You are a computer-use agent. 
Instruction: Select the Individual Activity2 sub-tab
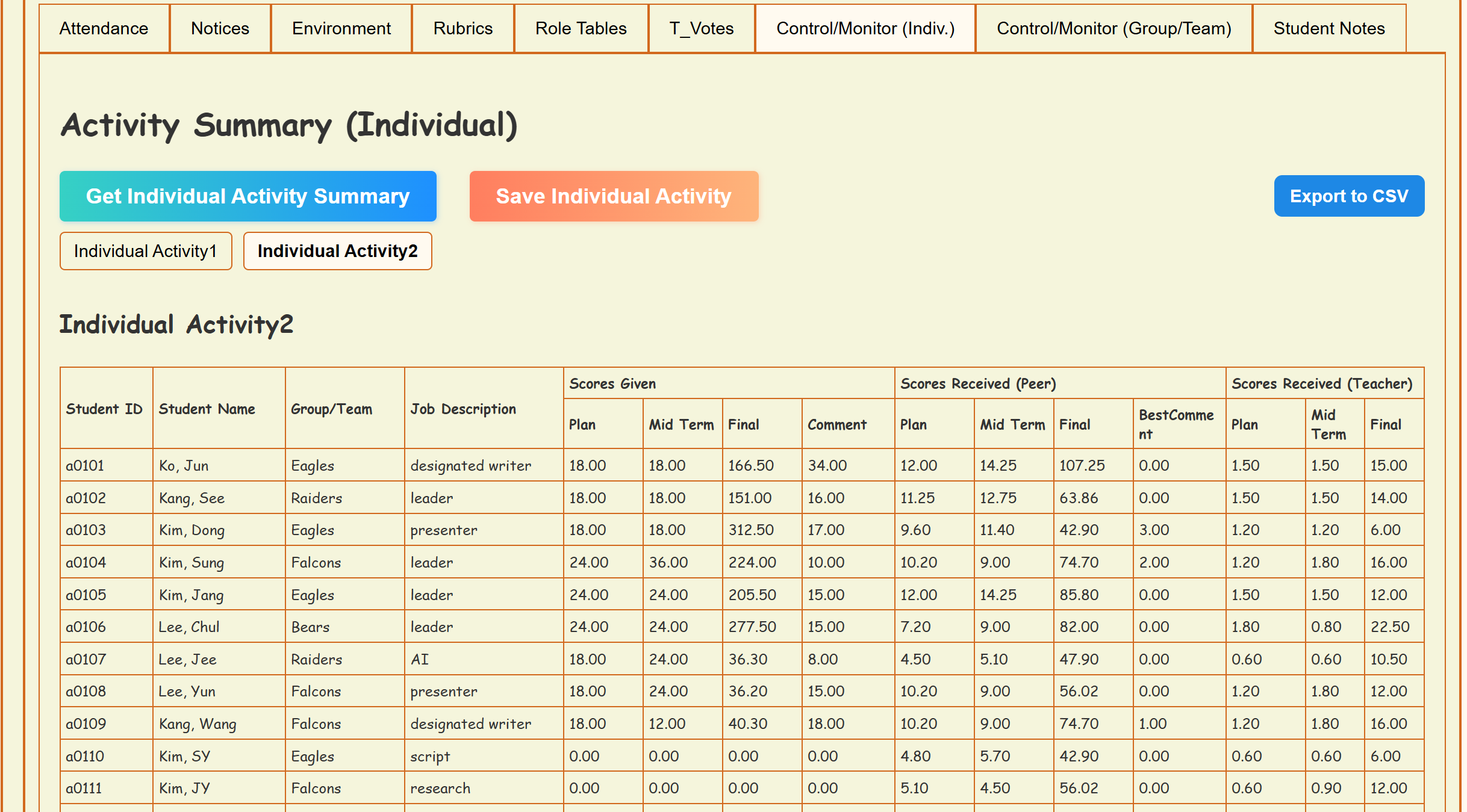[x=337, y=251]
